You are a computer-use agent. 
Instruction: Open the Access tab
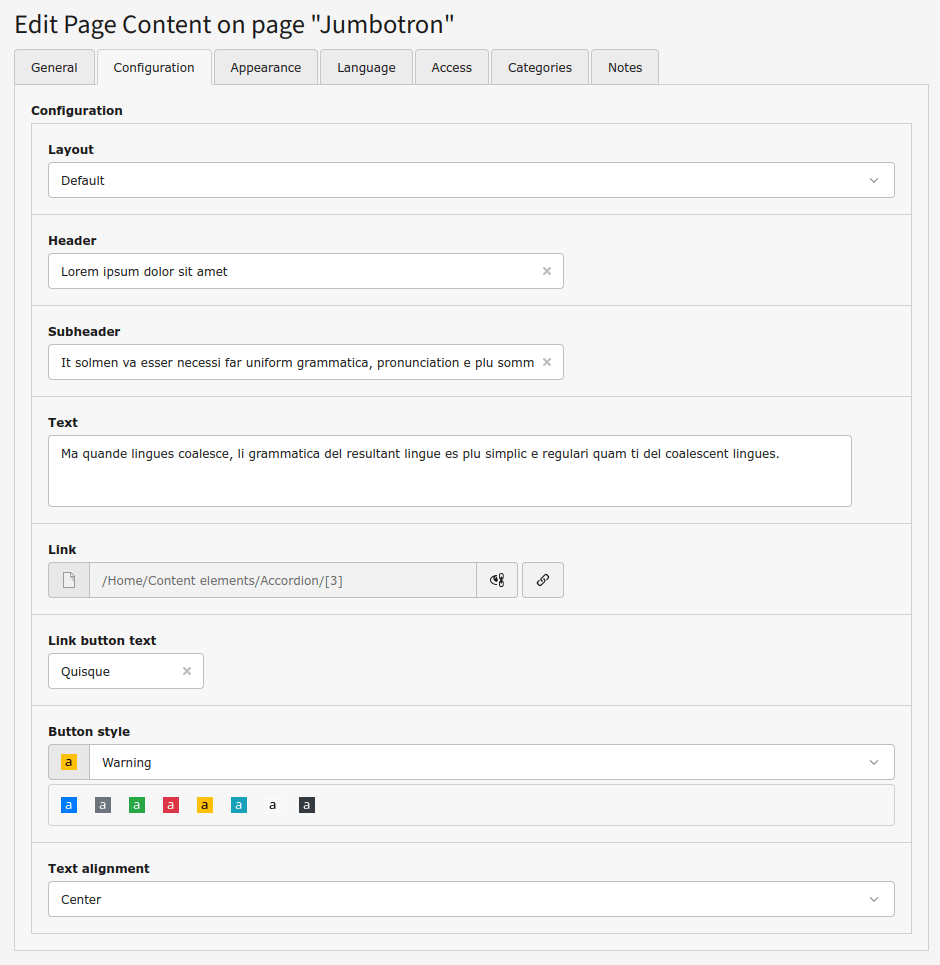click(x=451, y=68)
